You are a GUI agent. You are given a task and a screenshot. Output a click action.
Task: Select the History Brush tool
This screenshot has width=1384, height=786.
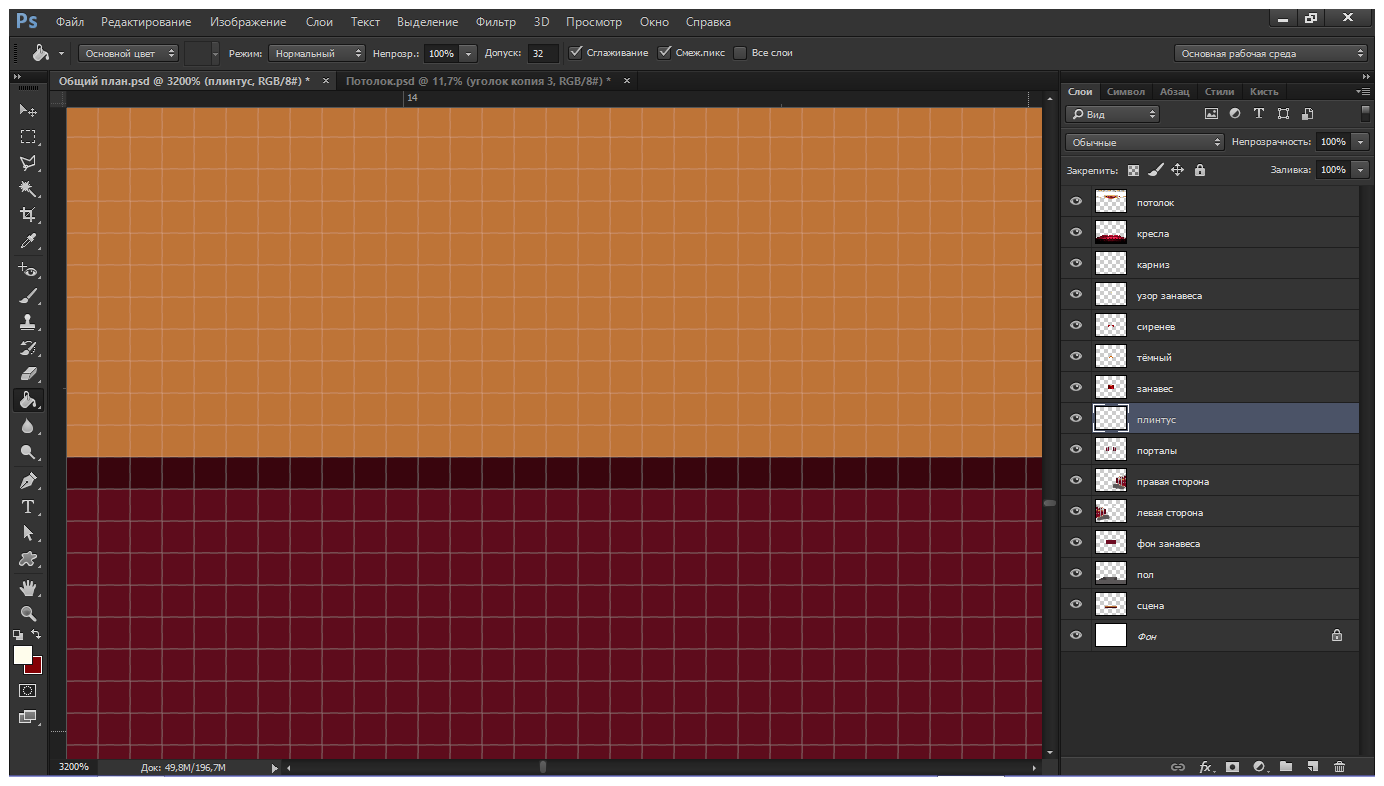click(28, 348)
